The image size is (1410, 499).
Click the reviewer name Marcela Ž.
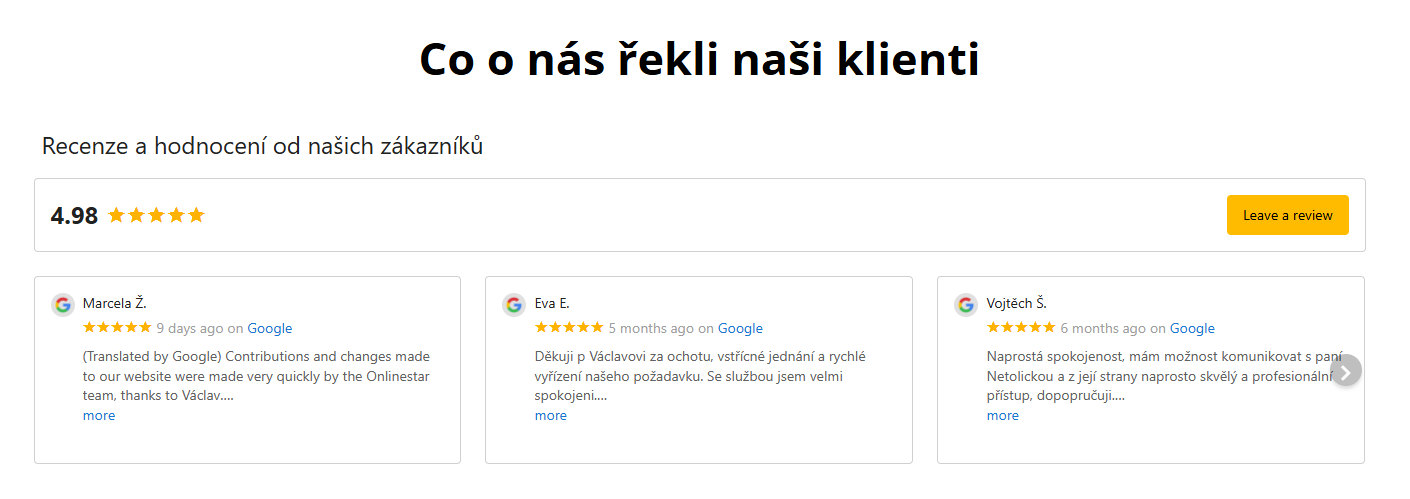pyautogui.click(x=115, y=303)
